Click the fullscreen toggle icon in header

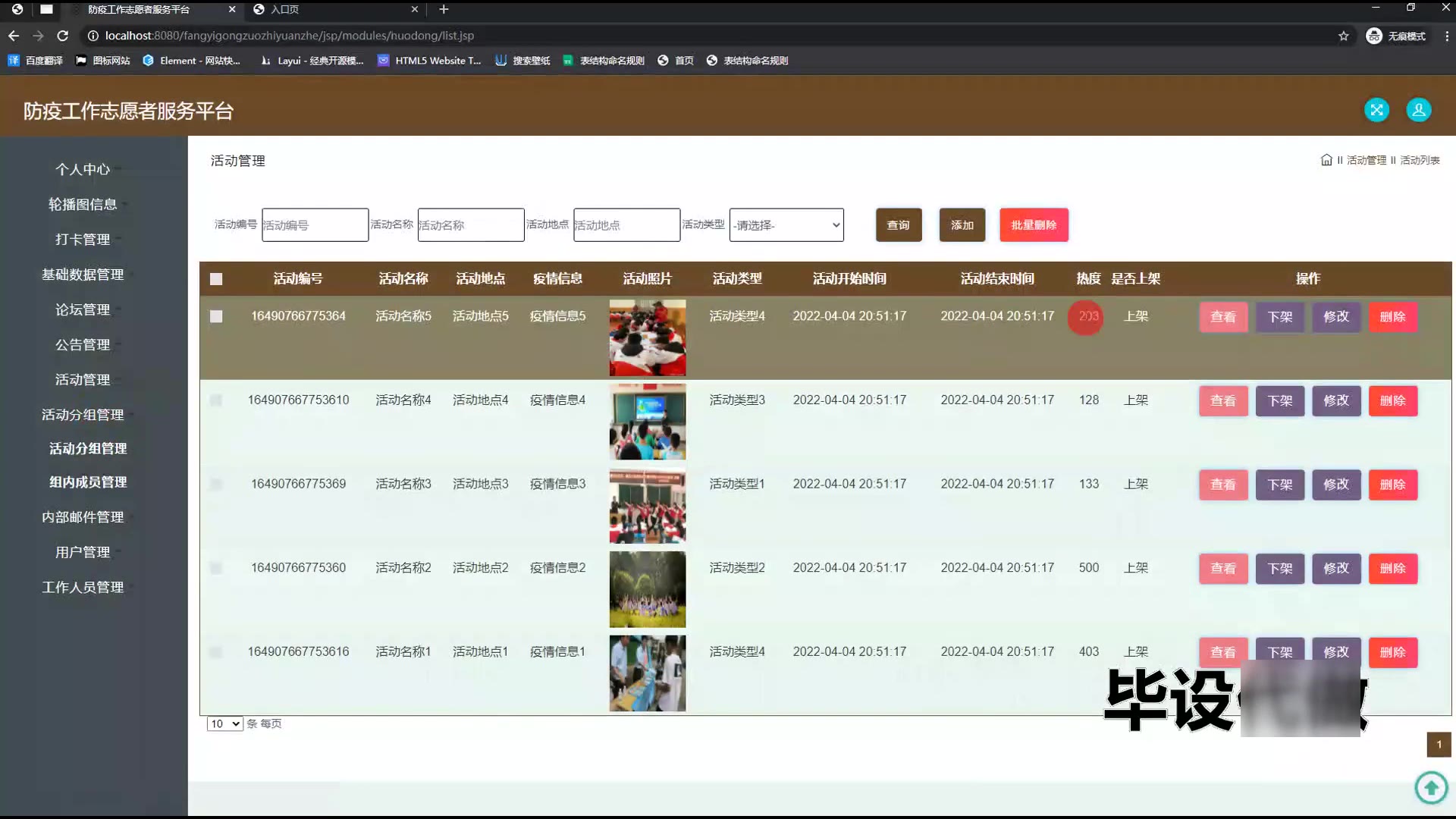1376,110
